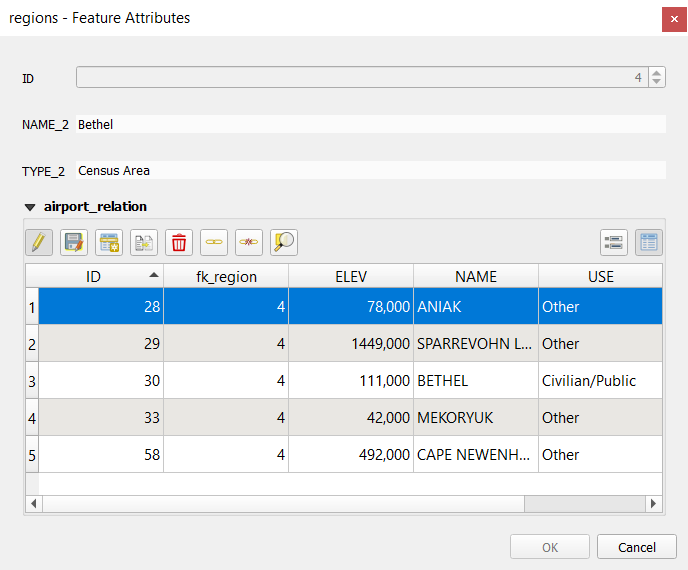
Task: Zoom to the selected child feature
Action: 283,242
